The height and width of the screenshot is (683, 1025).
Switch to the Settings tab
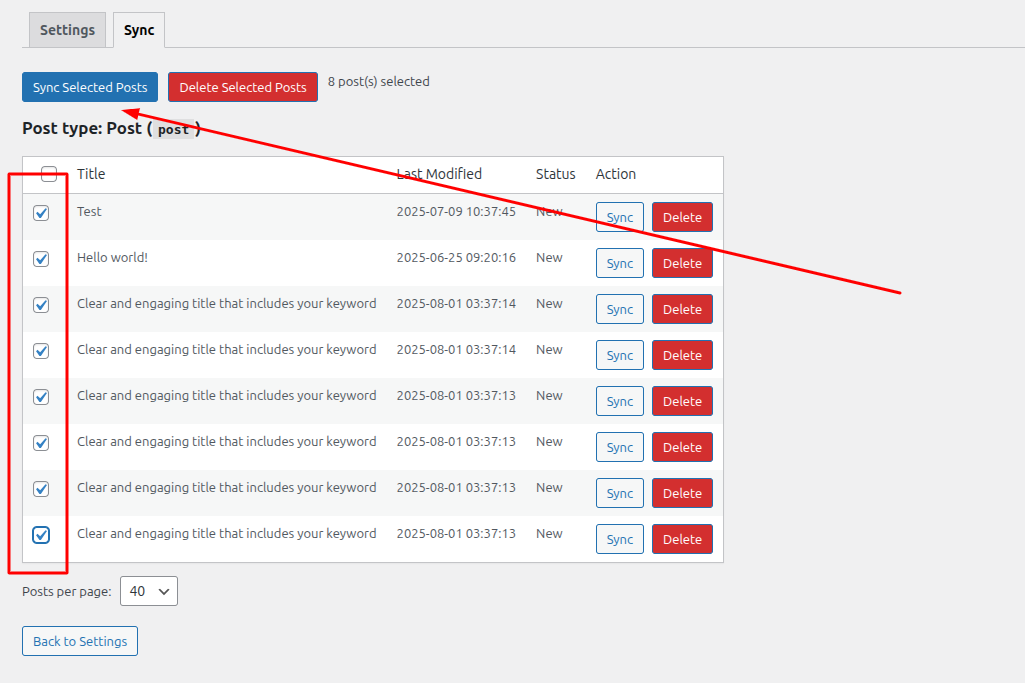67,30
